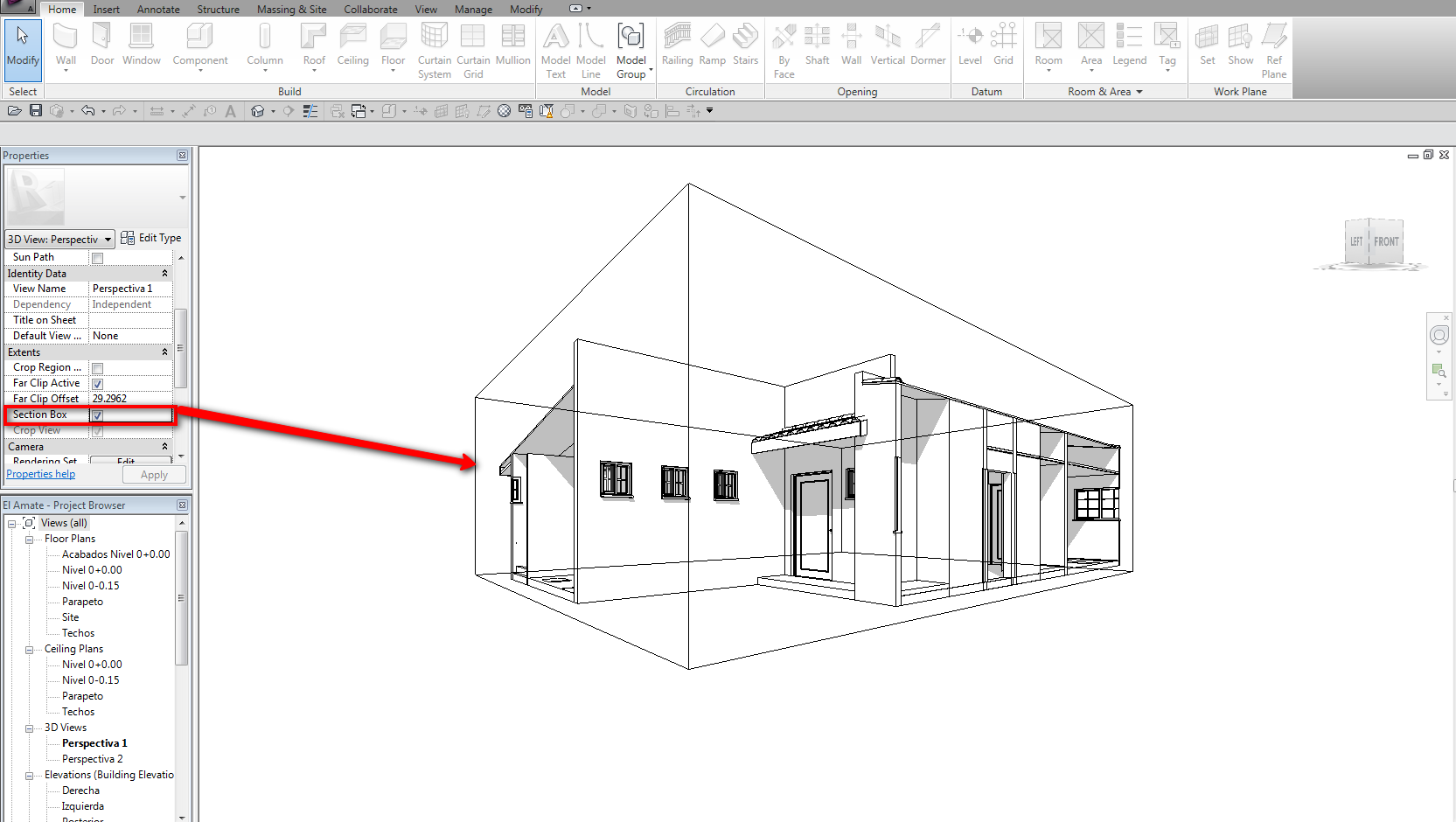Select the Model Line tool
The image size is (1456, 822).
click(x=591, y=51)
